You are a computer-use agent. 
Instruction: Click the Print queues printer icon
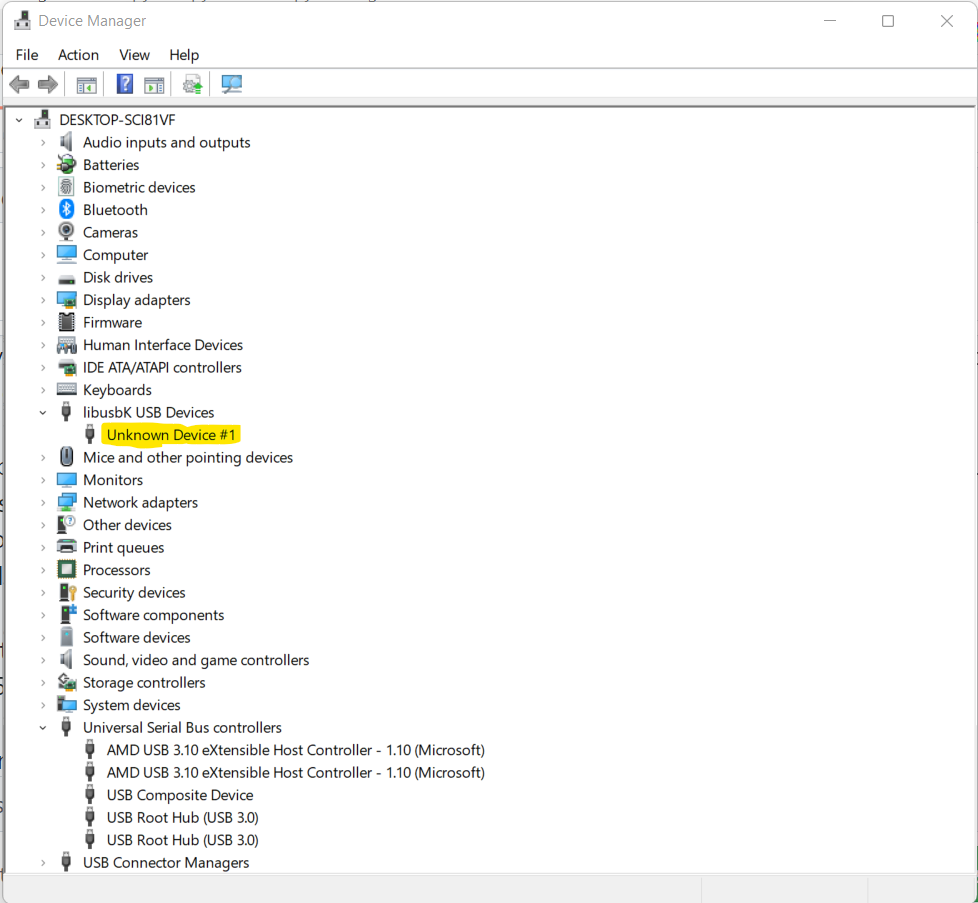click(x=66, y=548)
